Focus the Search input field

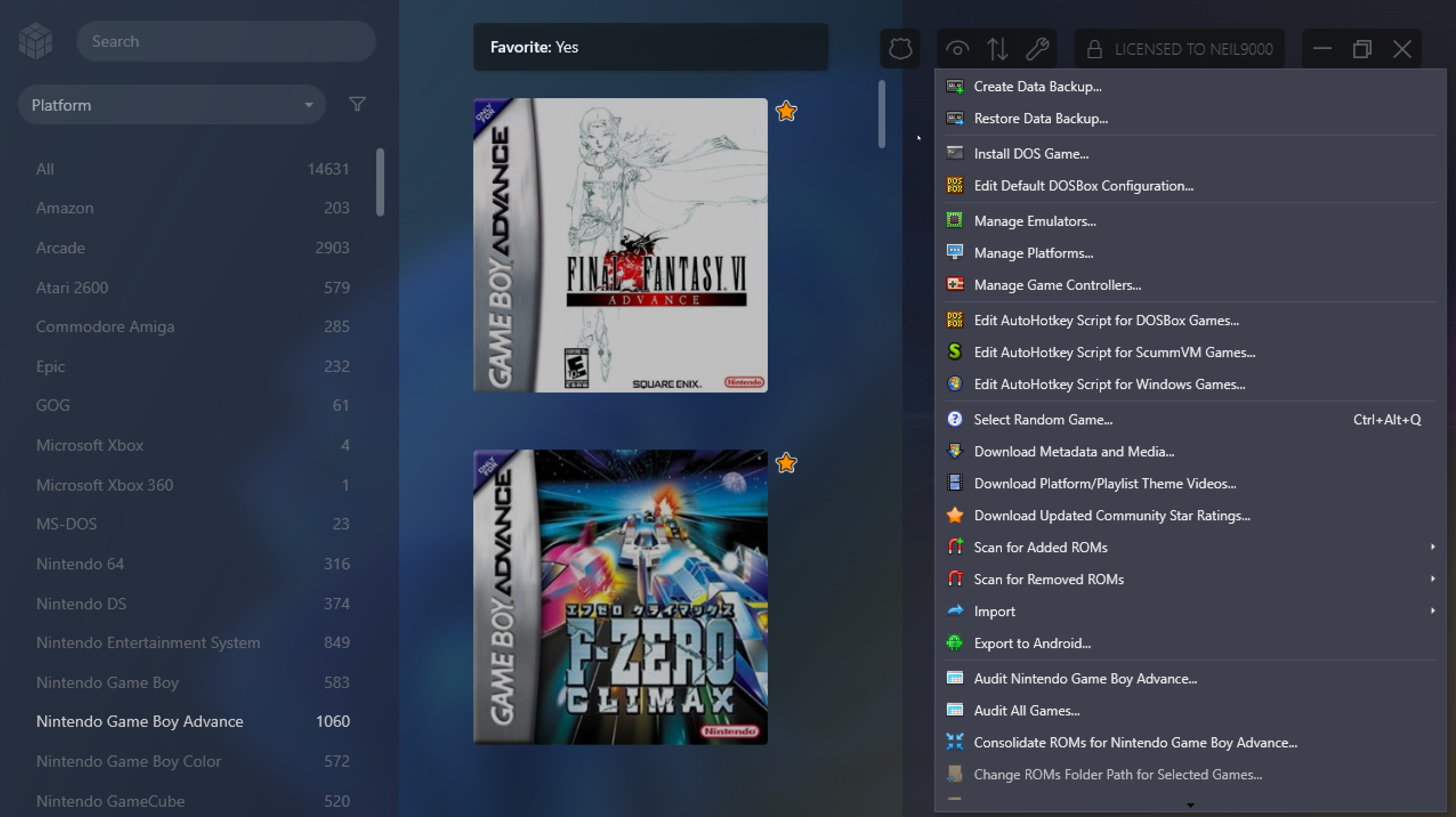[226, 41]
